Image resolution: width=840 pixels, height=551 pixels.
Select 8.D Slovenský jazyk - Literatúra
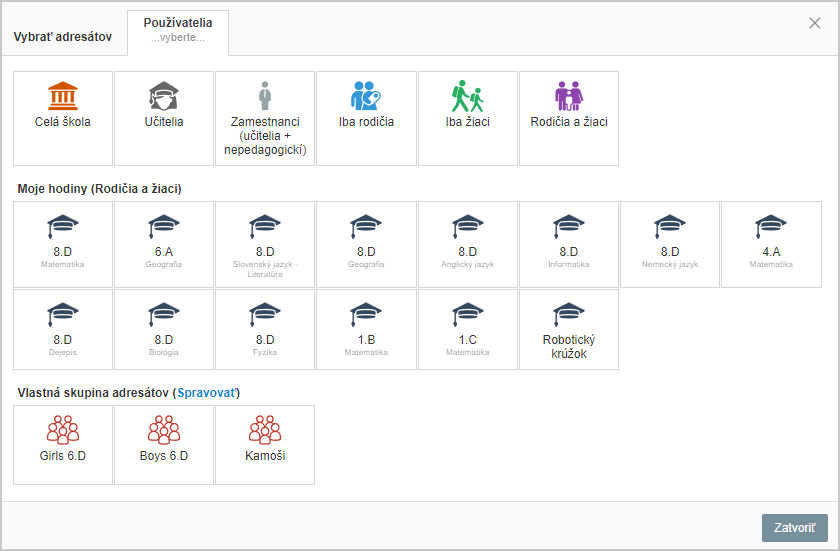[265, 244]
